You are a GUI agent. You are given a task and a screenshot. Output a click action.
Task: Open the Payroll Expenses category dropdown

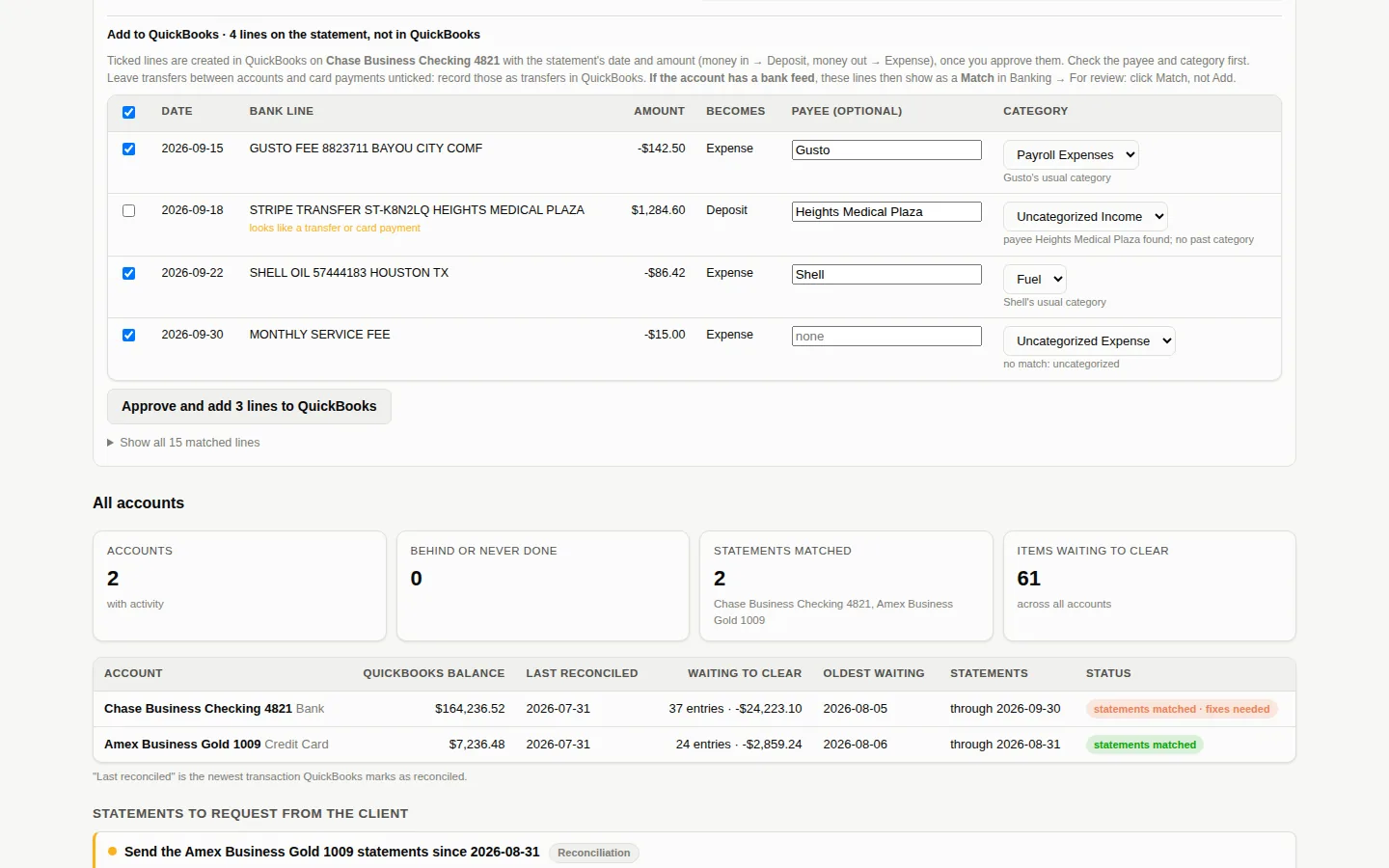click(x=1071, y=155)
